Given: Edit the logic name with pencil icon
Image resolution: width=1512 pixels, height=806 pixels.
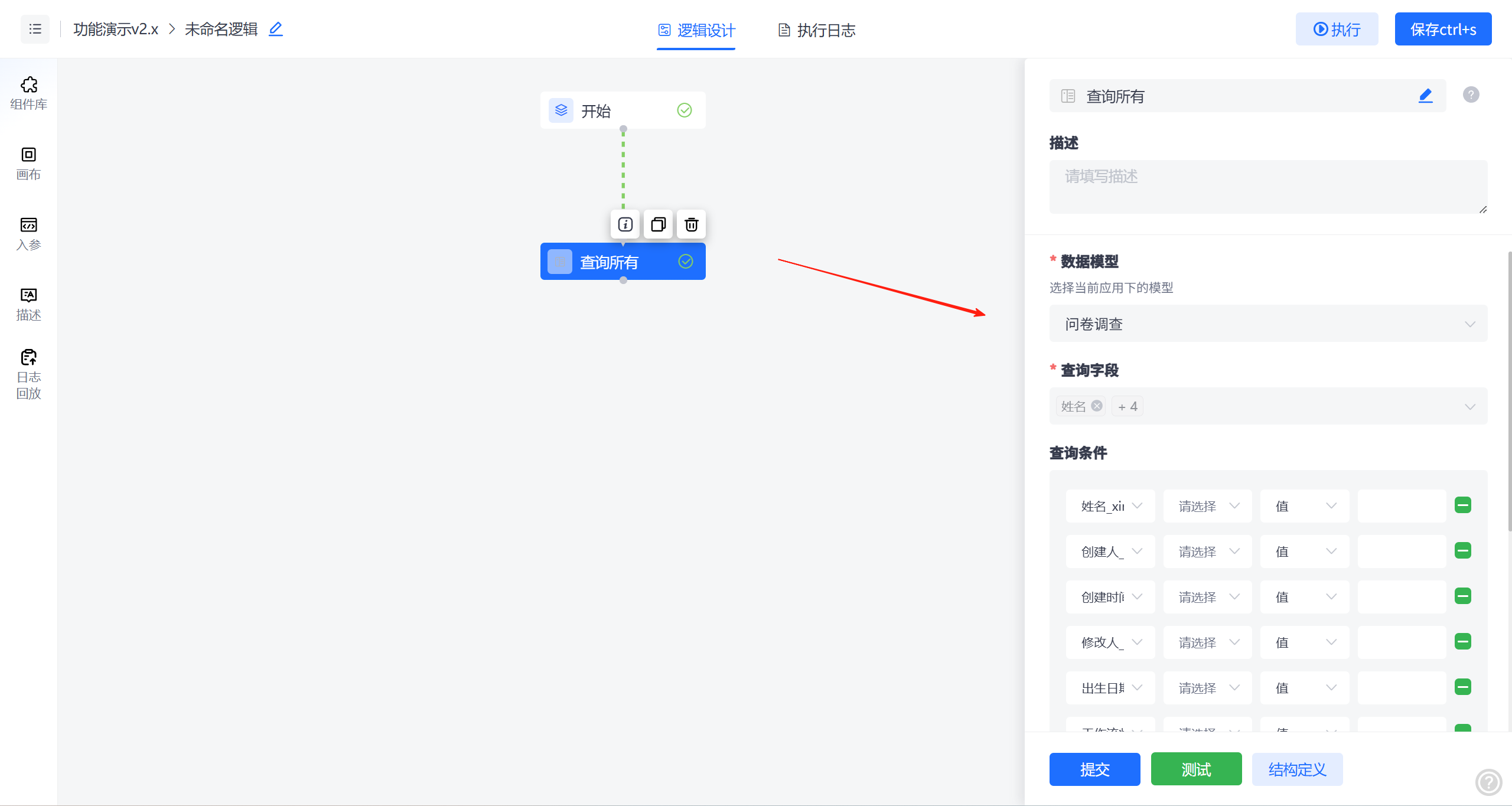Looking at the screenshot, I should point(276,29).
